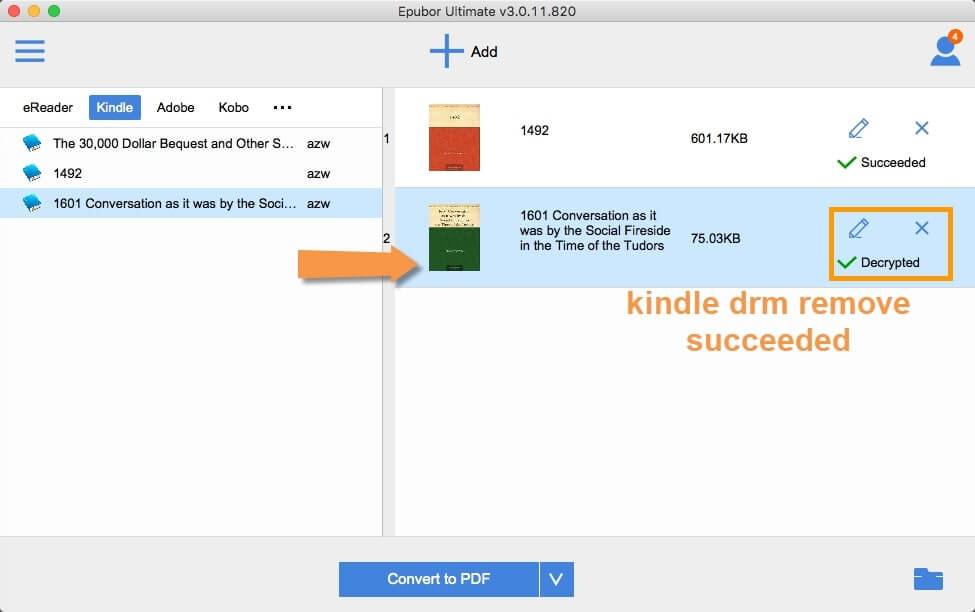Expand the output format dropdown arrow

pos(557,579)
